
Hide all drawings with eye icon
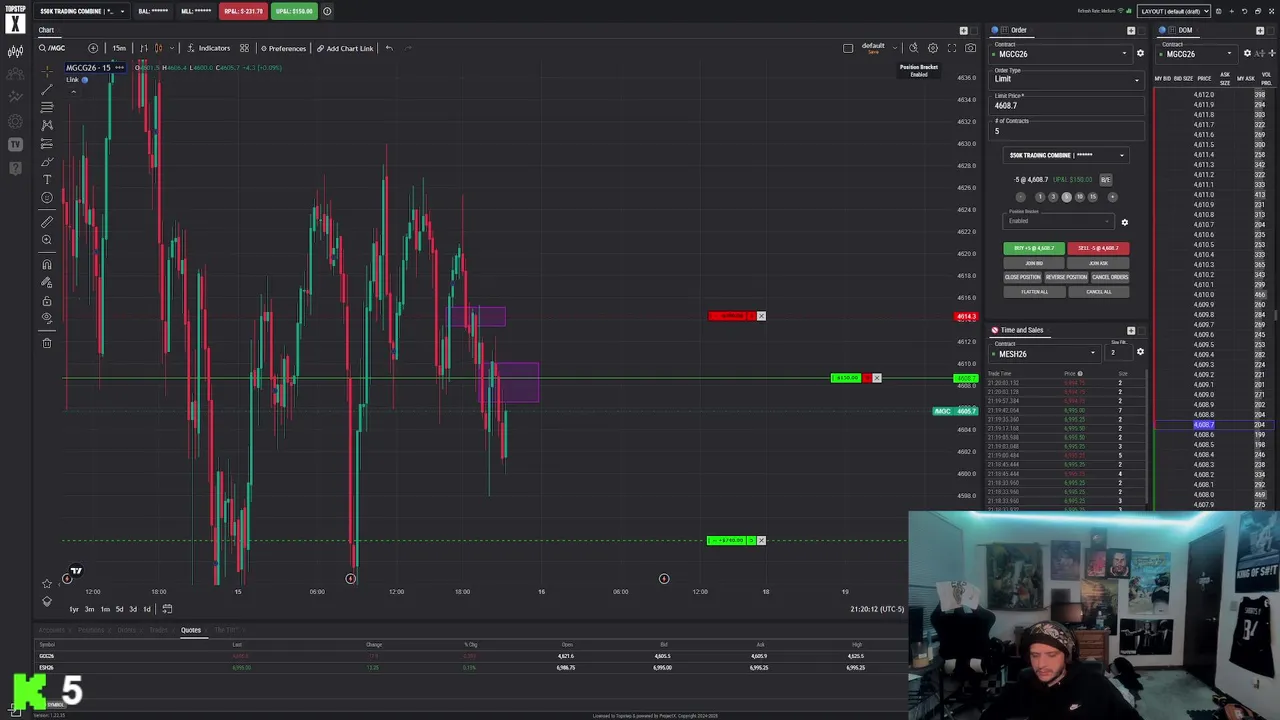(46, 318)
